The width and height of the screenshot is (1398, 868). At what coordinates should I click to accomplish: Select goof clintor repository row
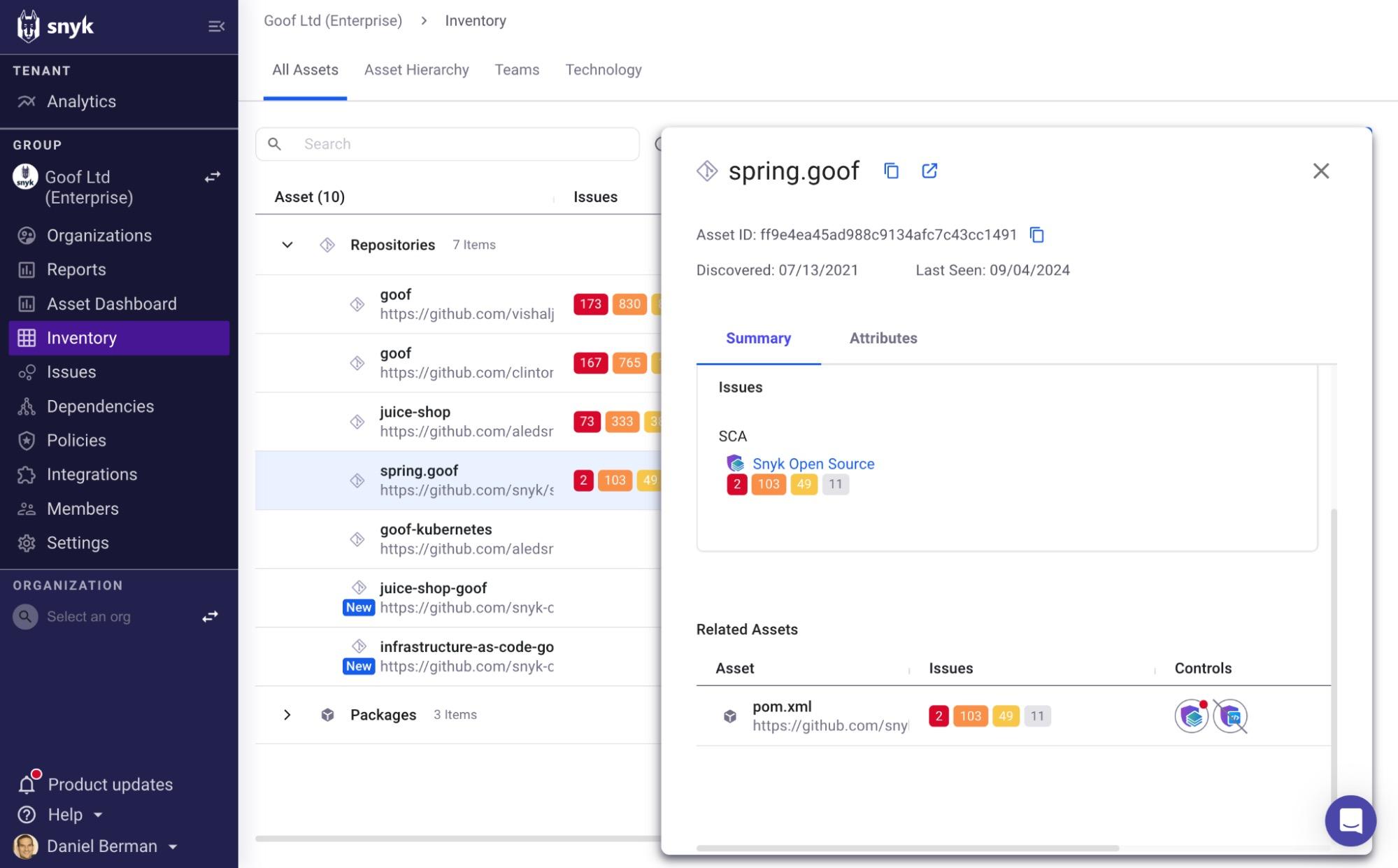click(x=458, y=363)
